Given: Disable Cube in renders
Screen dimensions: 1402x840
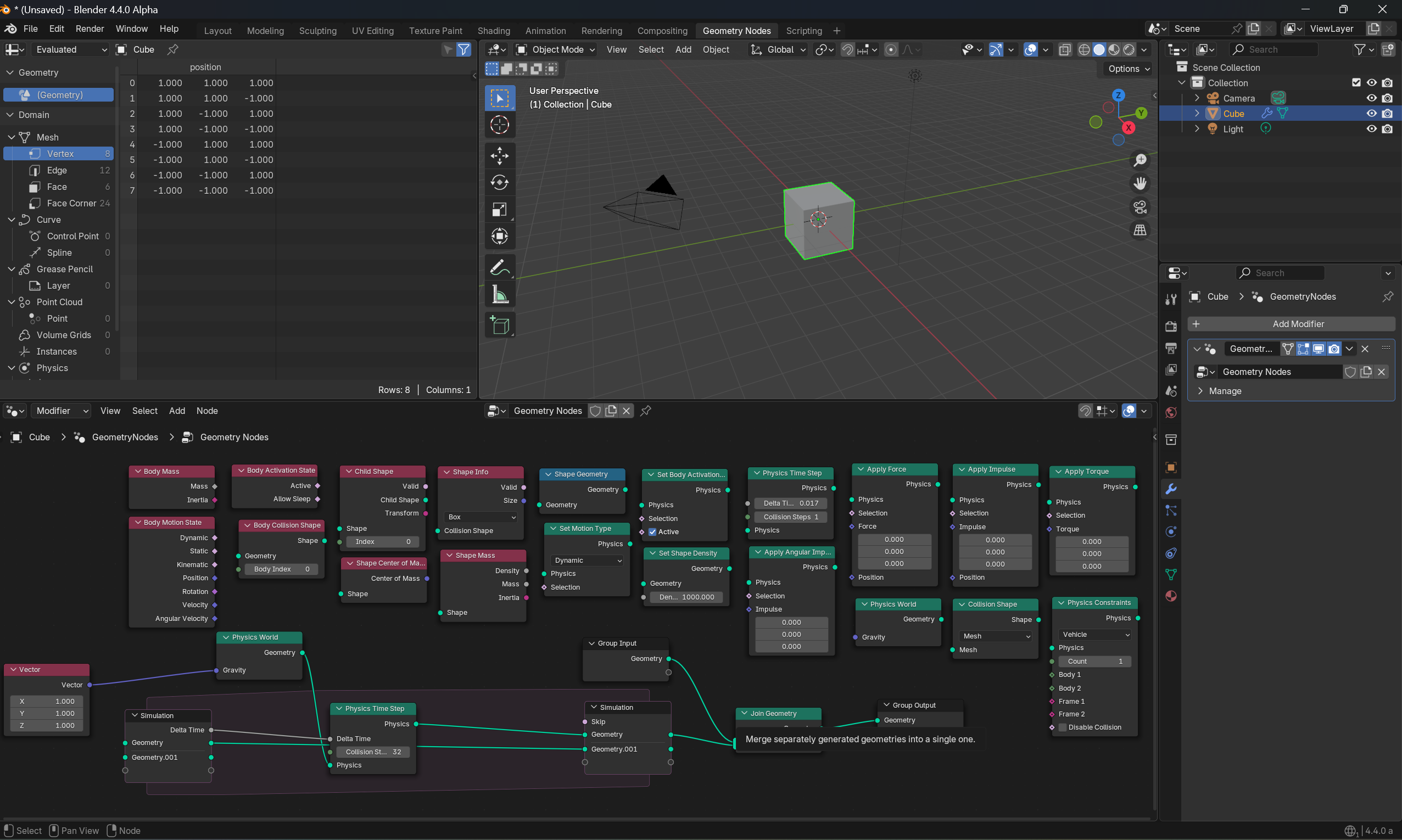Looking at the screenshot, I should coord(1387,113).
